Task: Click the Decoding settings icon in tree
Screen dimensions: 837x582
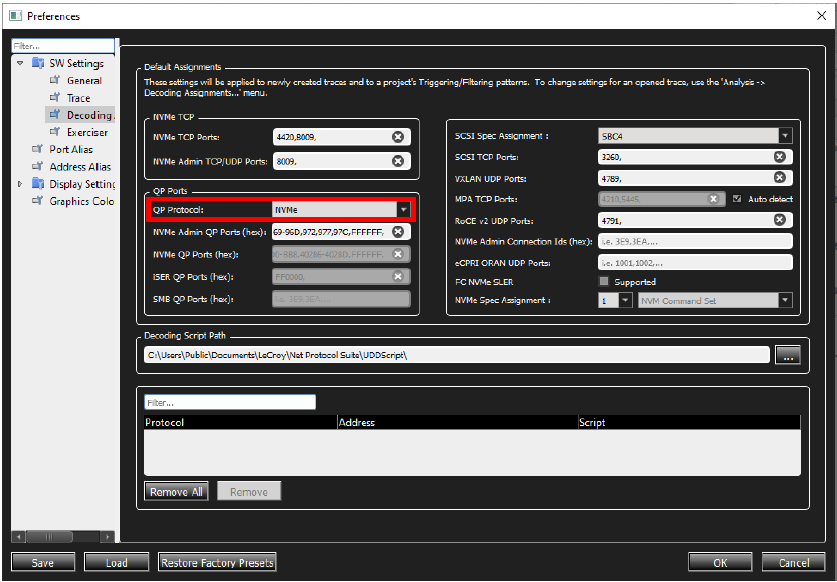Action: 55,114
